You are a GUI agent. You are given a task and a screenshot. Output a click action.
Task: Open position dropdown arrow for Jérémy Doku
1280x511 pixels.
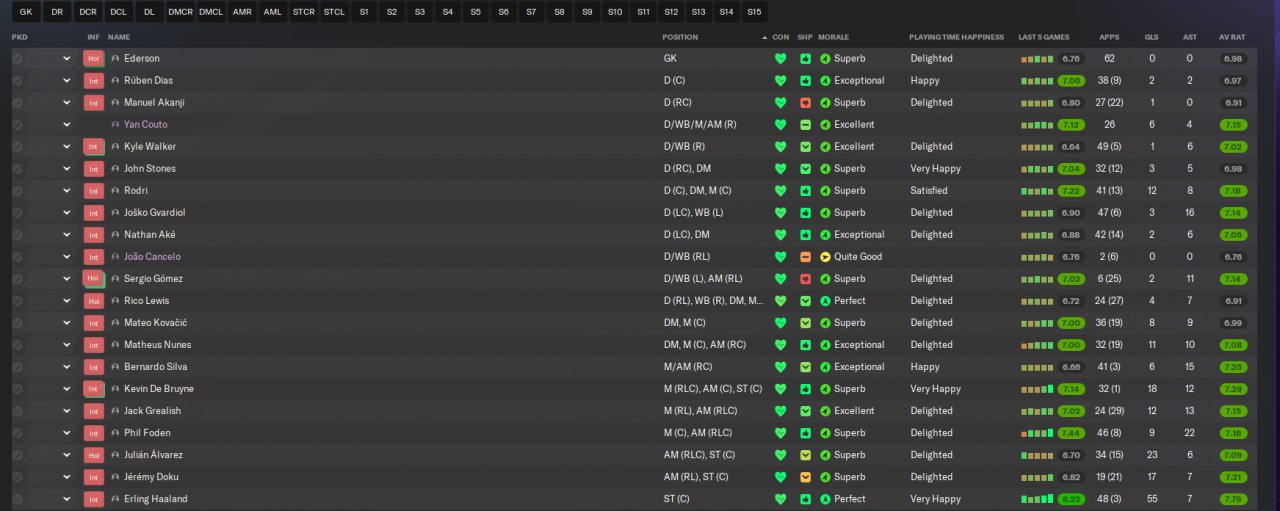coord(67,477)
